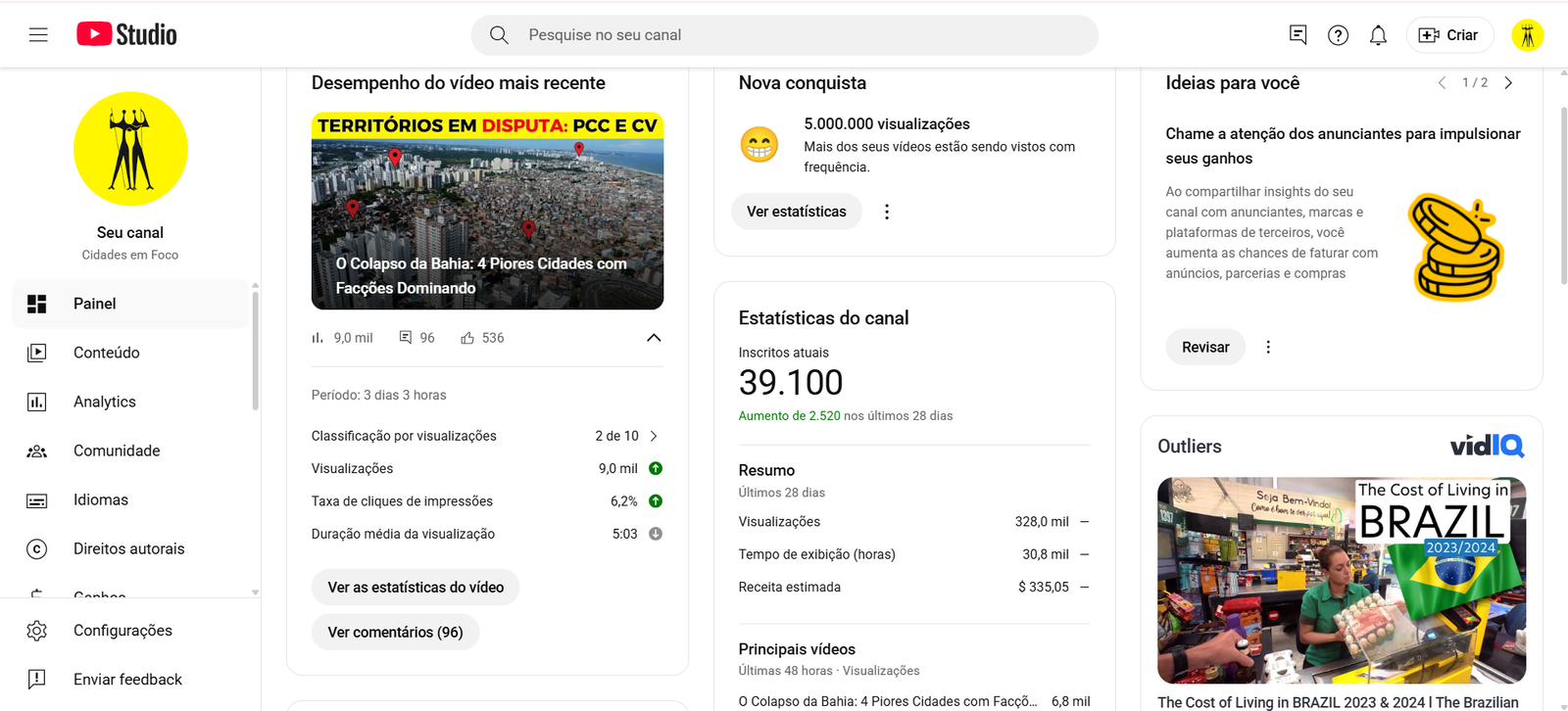Go to next idea card

click(x=1508, y=83)
